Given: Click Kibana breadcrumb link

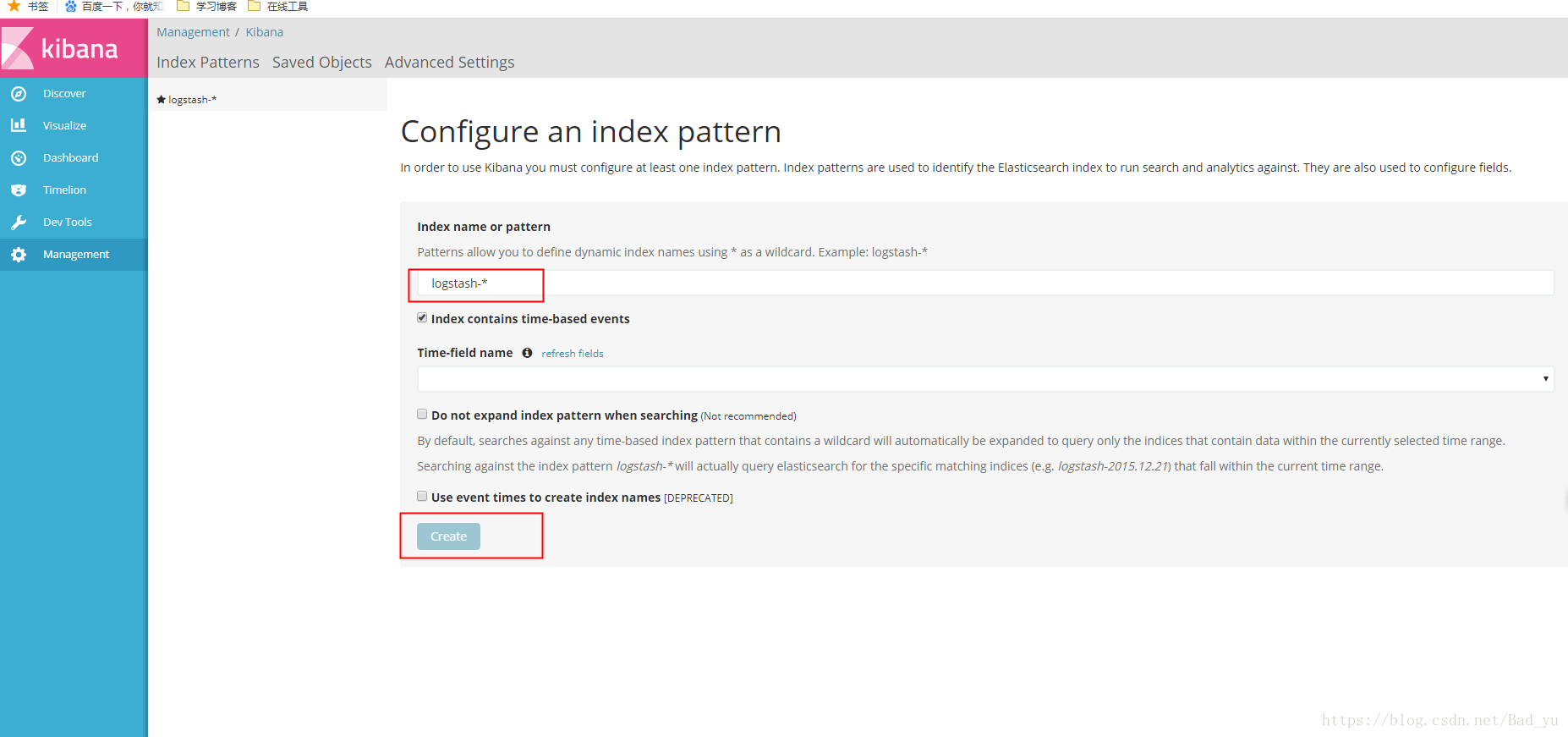Looking at the screenshot, I should coord(265,32).
